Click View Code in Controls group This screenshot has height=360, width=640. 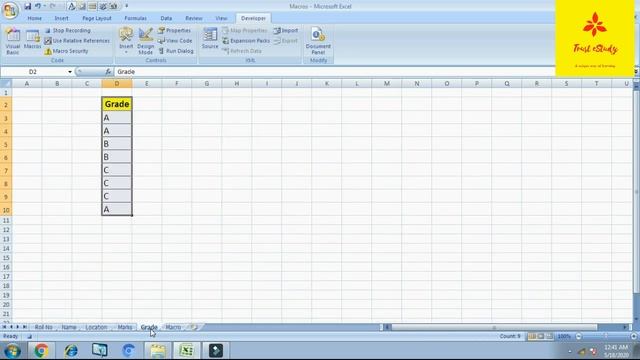(x=175, y=40)
